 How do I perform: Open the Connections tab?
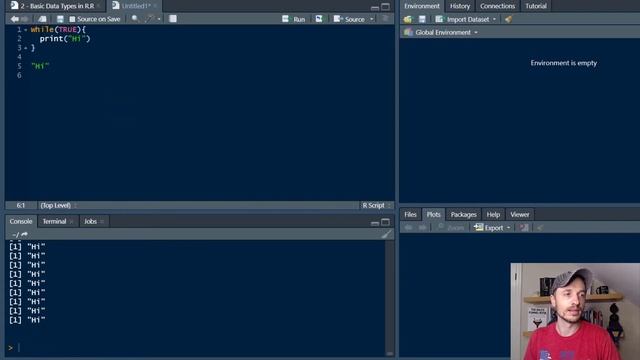coord(497,6)
